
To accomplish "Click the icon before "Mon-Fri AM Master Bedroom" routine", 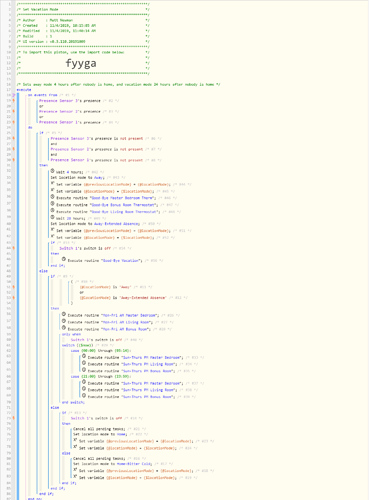I will [x=64, y=314].
